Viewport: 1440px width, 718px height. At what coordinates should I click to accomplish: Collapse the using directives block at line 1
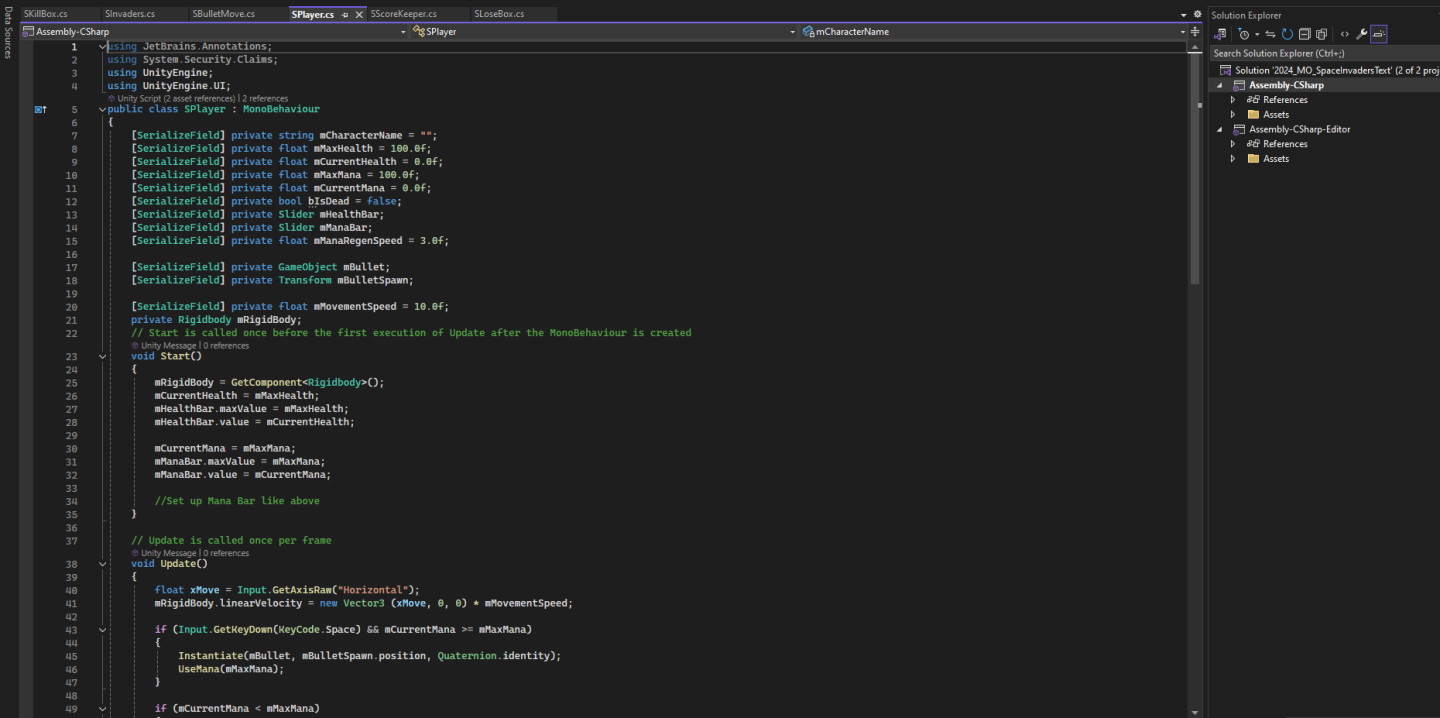pyautogui.click(x=103, y=46)
